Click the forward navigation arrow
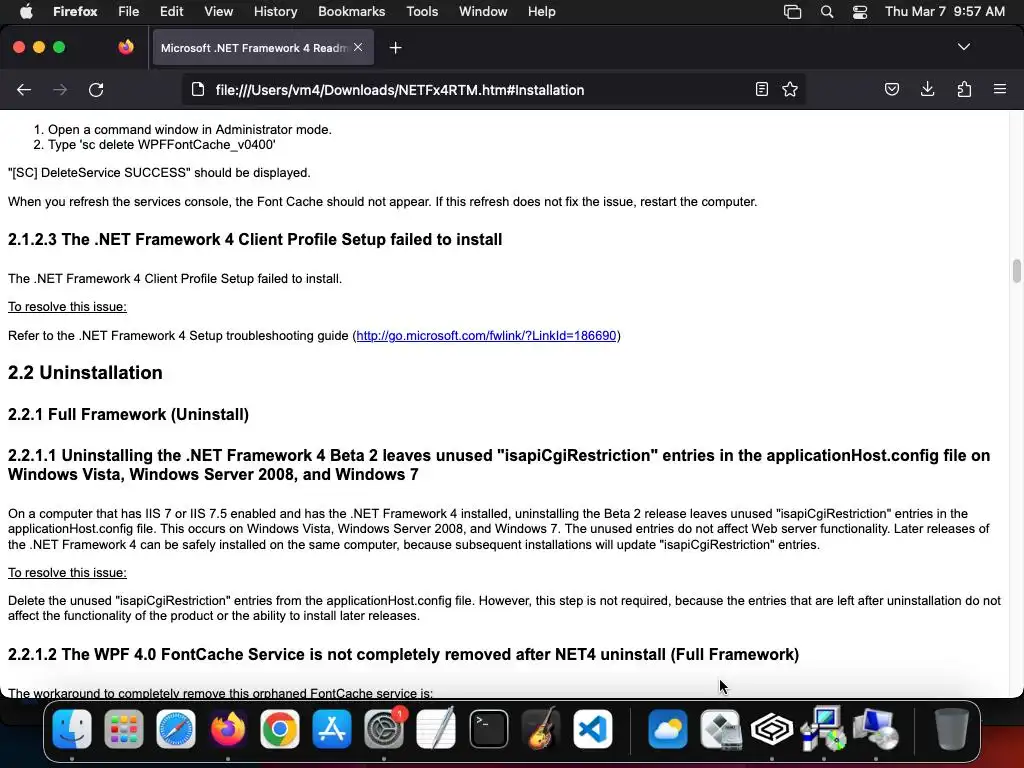1024x768 pixels. click(60, 90)
